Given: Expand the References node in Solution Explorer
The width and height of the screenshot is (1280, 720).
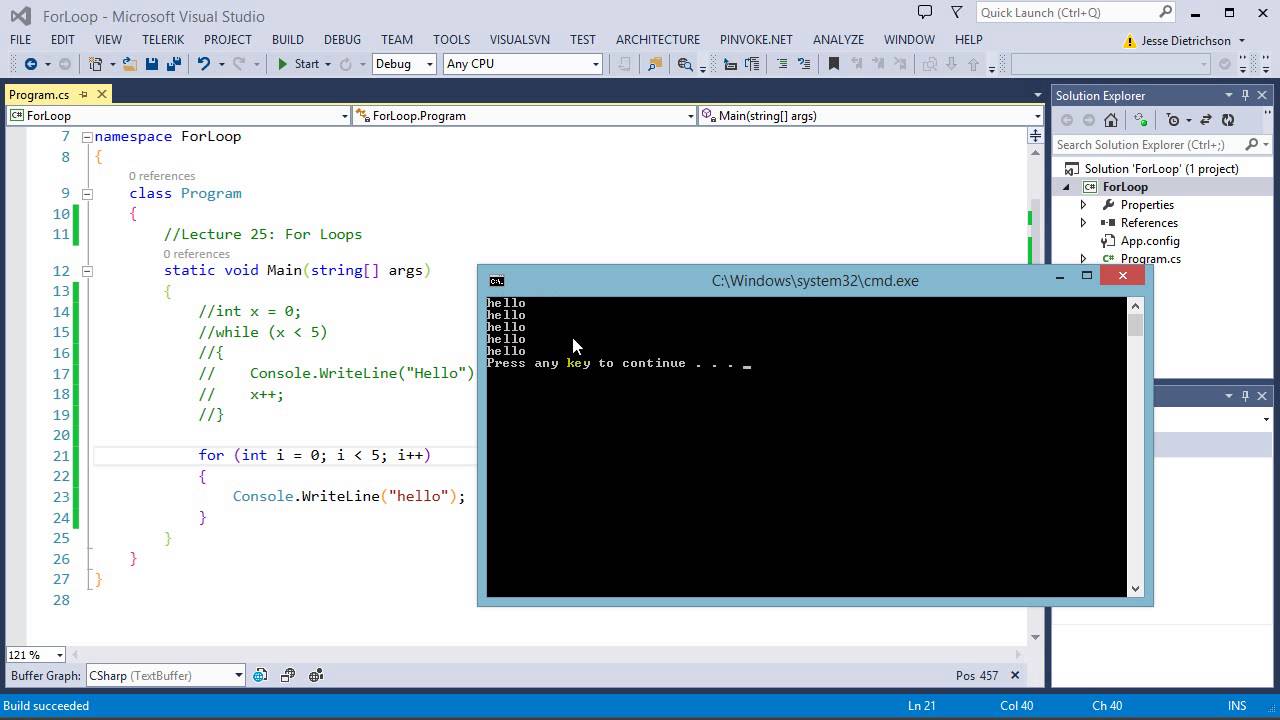Looking at the screenshot, I should (1083, 223).
